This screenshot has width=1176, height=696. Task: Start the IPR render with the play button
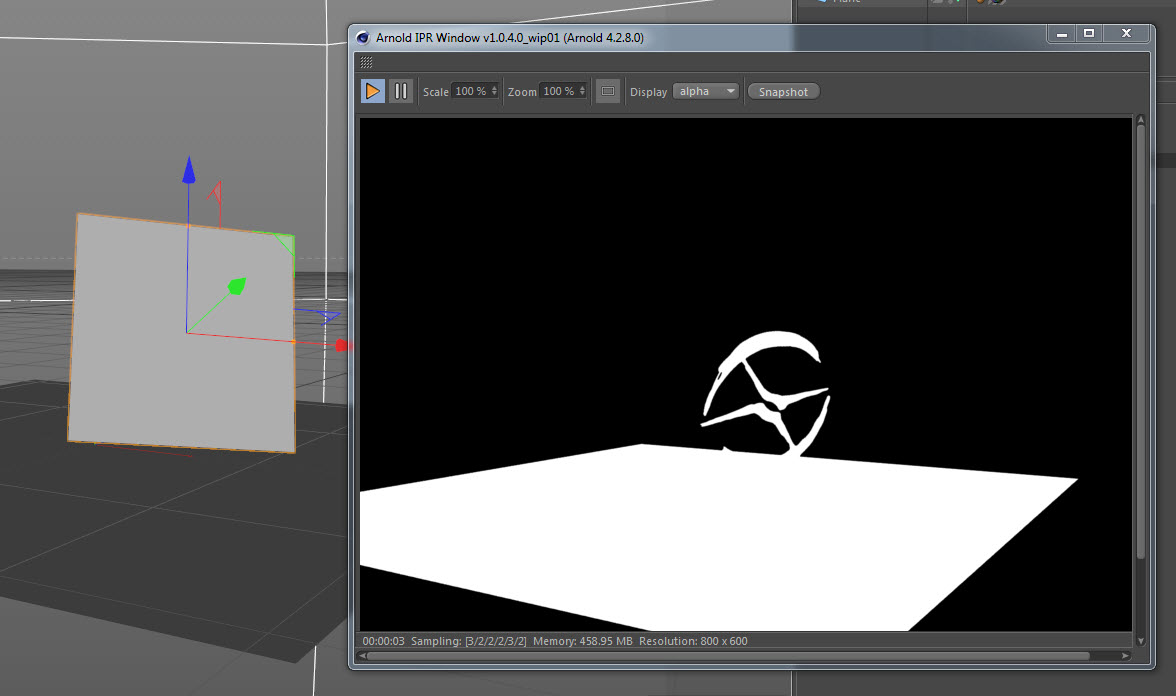(x=372, y=91)
